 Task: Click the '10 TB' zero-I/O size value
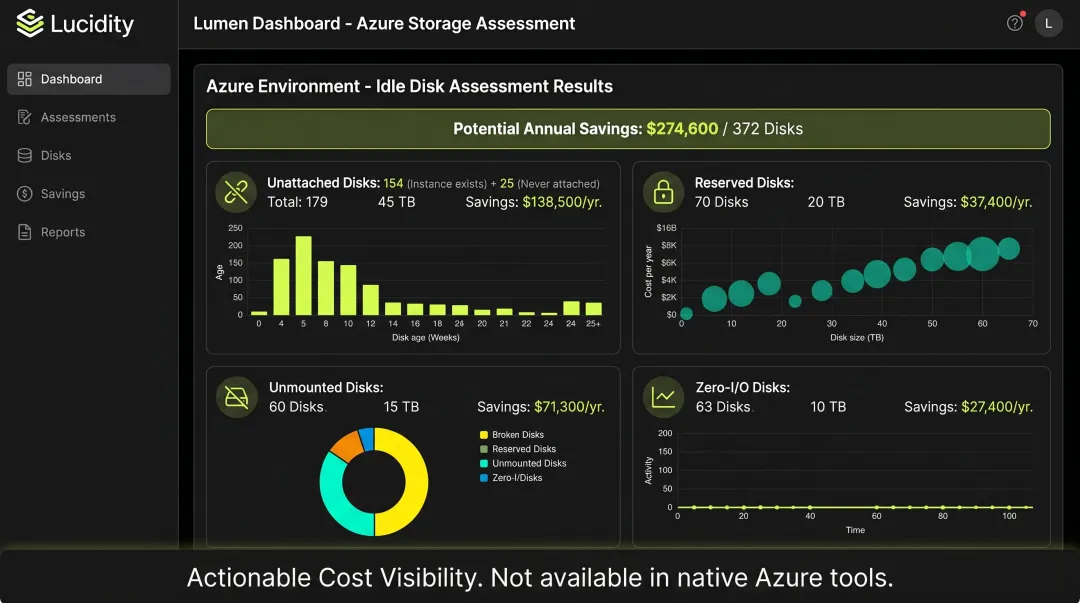[828, 407]
